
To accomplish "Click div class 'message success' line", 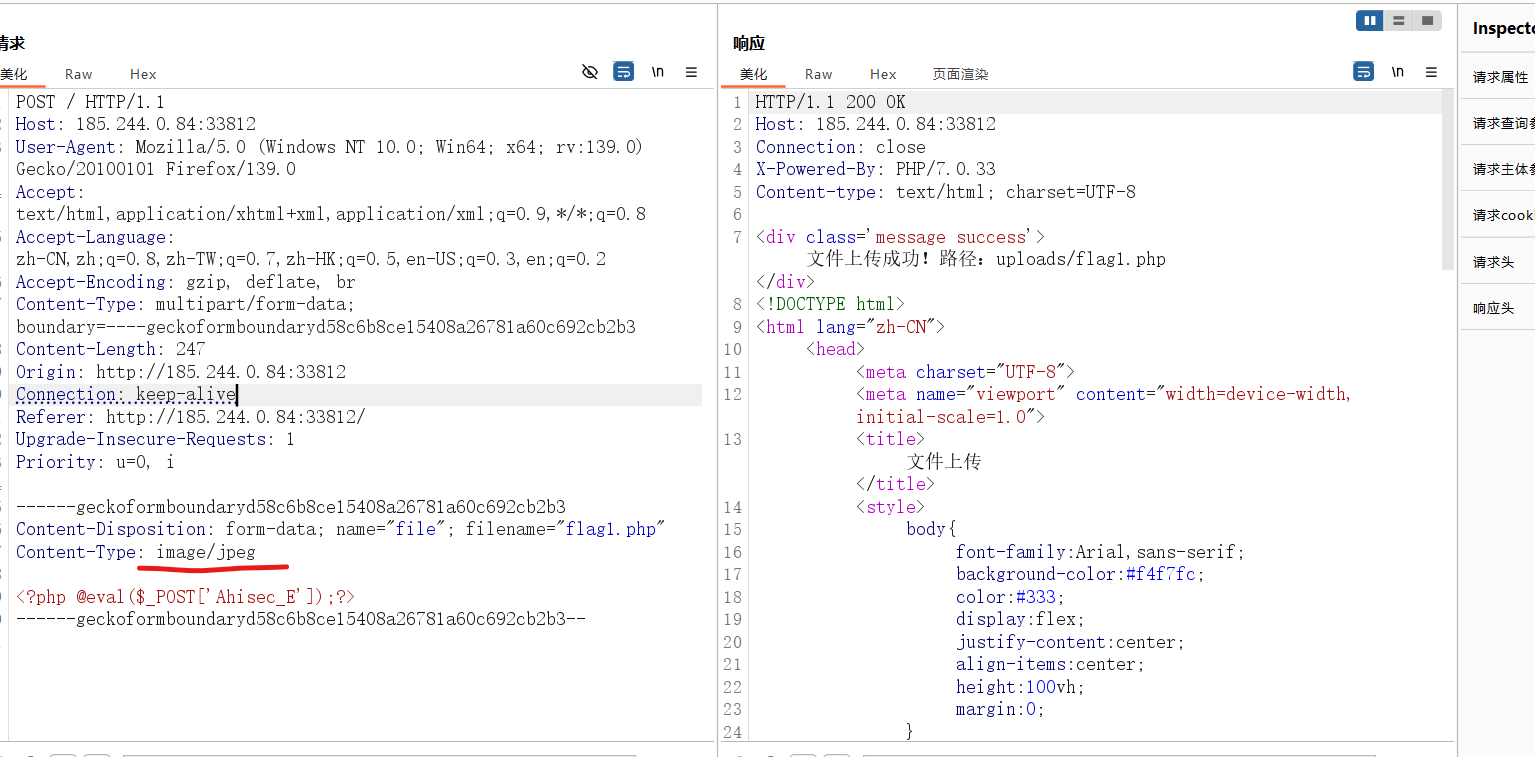I will click(x=900, y=237).
